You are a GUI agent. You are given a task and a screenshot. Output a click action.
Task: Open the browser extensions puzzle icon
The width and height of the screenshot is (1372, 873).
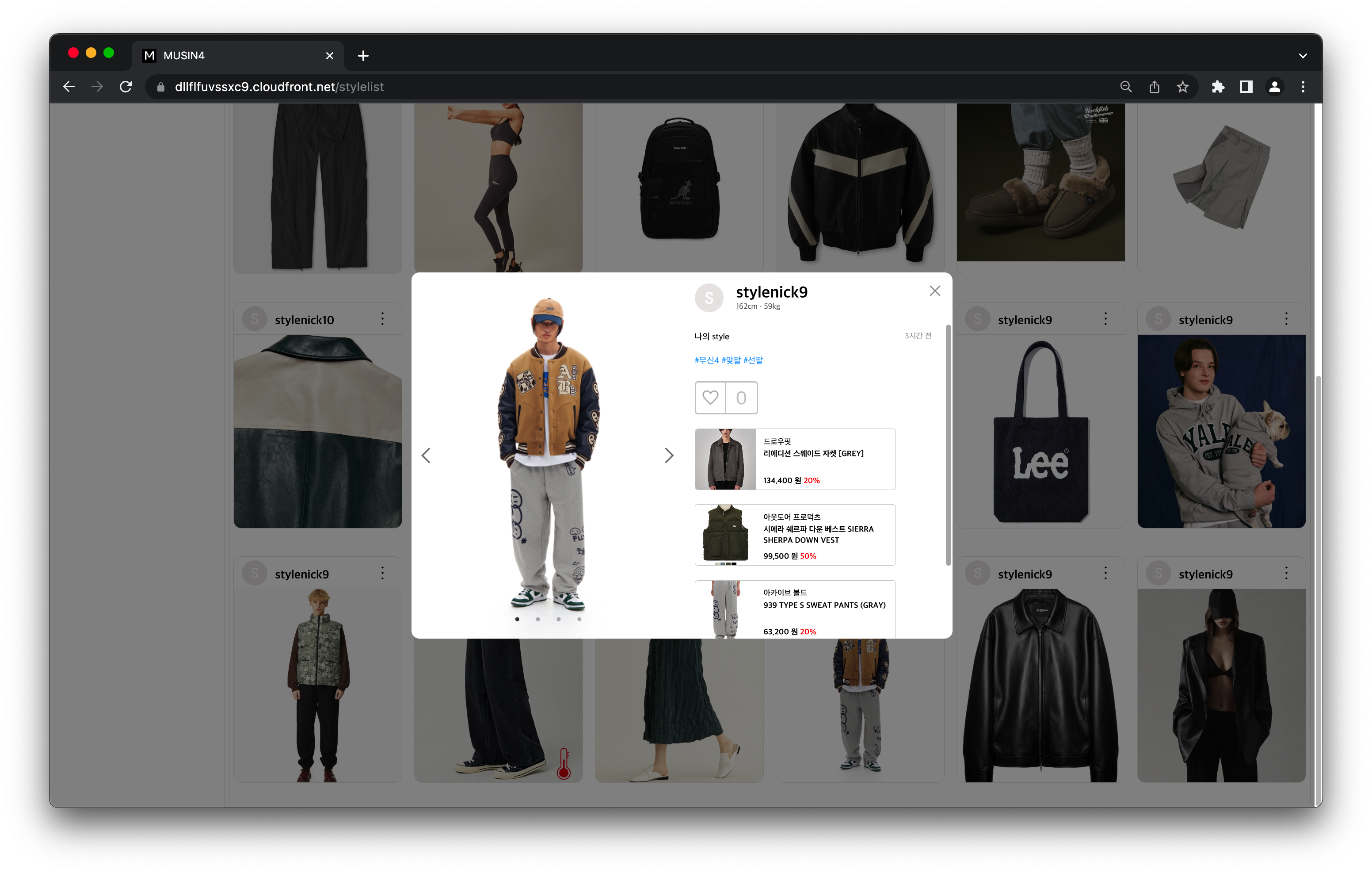pos(1219,87)
